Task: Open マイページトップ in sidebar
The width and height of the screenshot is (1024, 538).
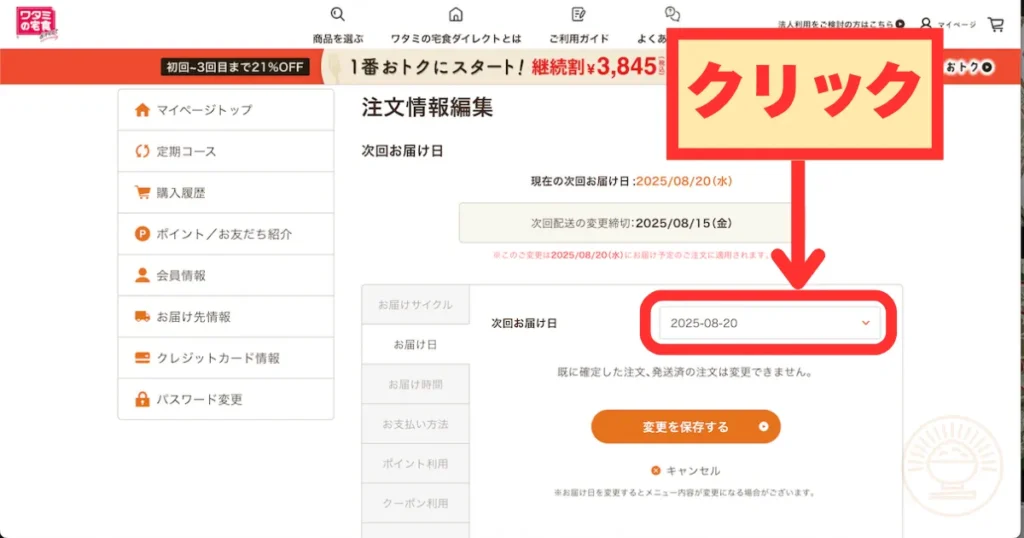Action: (226, 110)
